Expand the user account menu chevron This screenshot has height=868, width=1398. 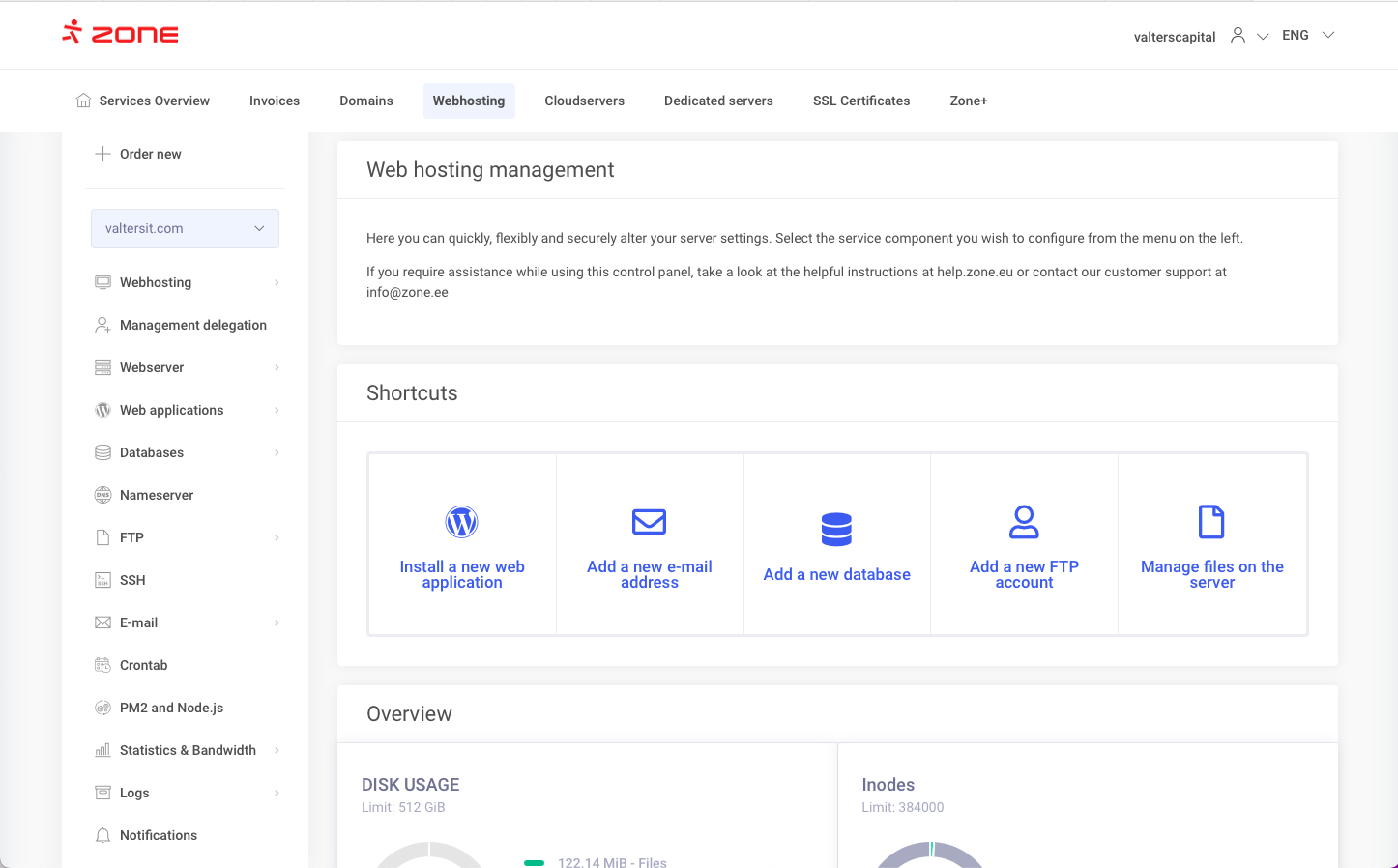pyautogui.click(x=1263, y=36)
